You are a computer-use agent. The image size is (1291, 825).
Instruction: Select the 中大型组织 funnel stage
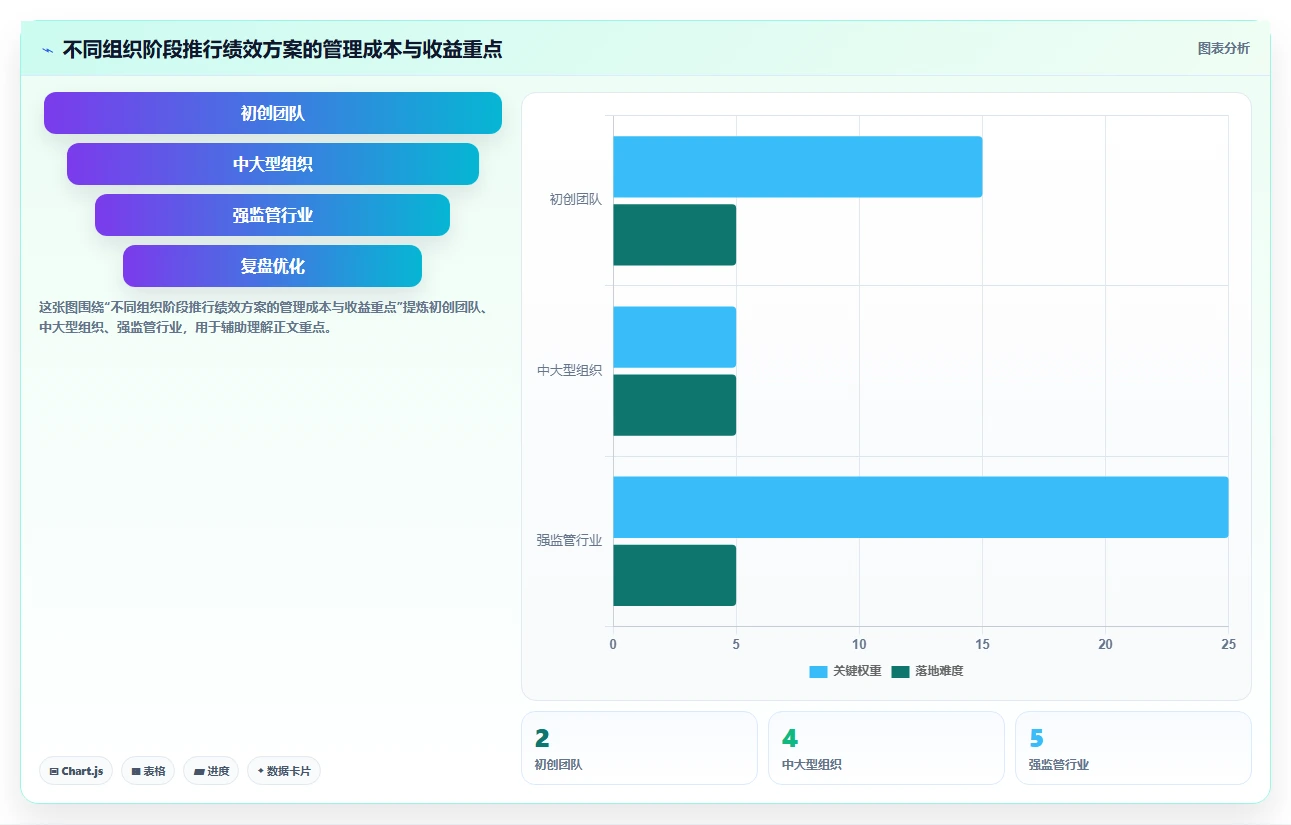click(x=273, y=164)
